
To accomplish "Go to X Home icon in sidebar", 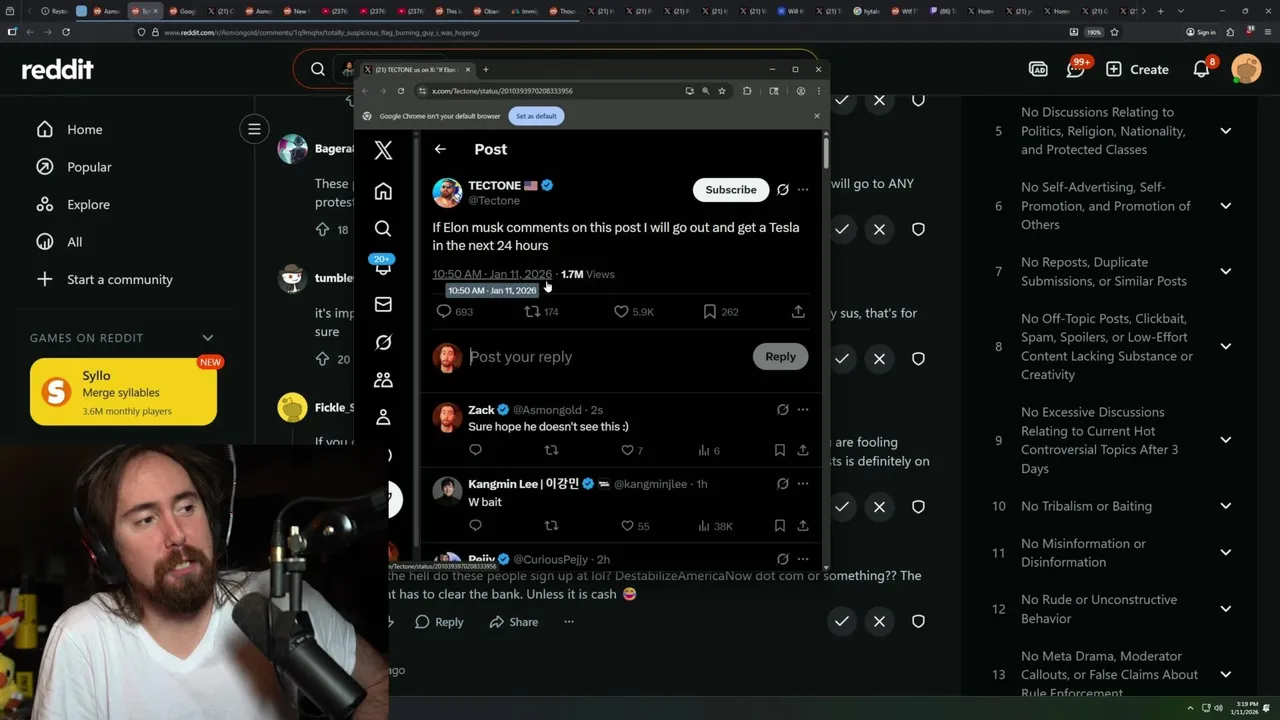I will click(x=383, y=191).
